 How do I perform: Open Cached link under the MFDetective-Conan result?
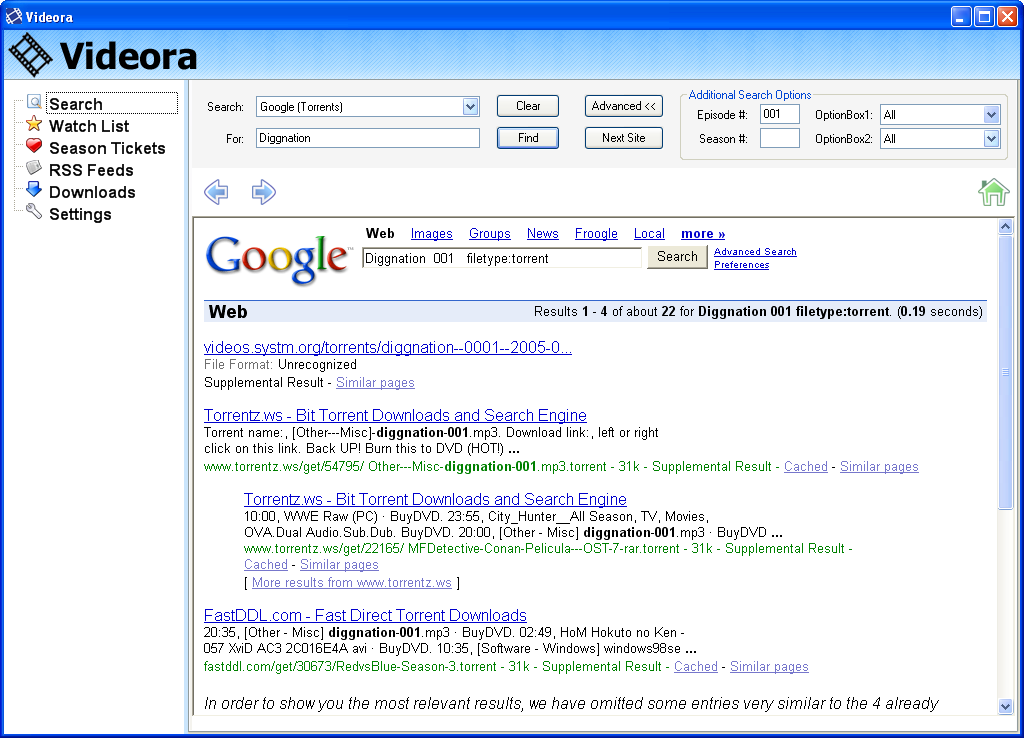tap(266, 564)
